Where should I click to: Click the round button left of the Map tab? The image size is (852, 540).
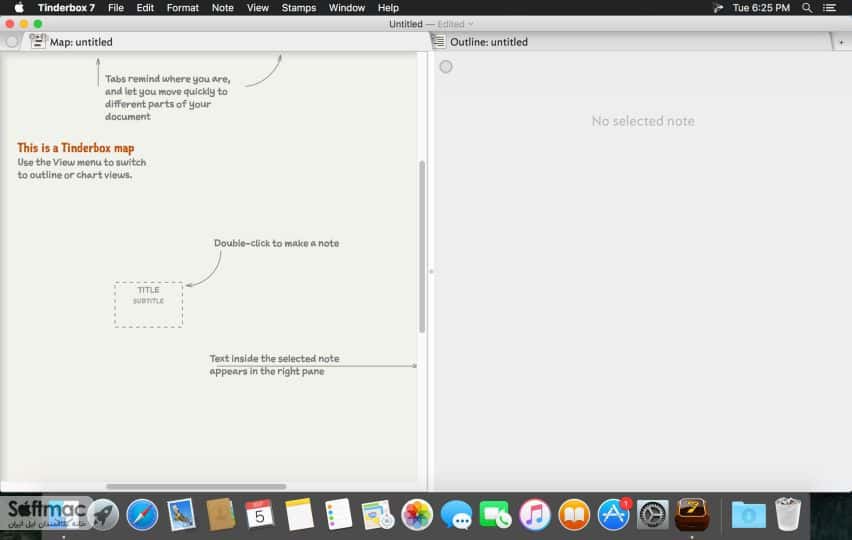coord(11,41)
